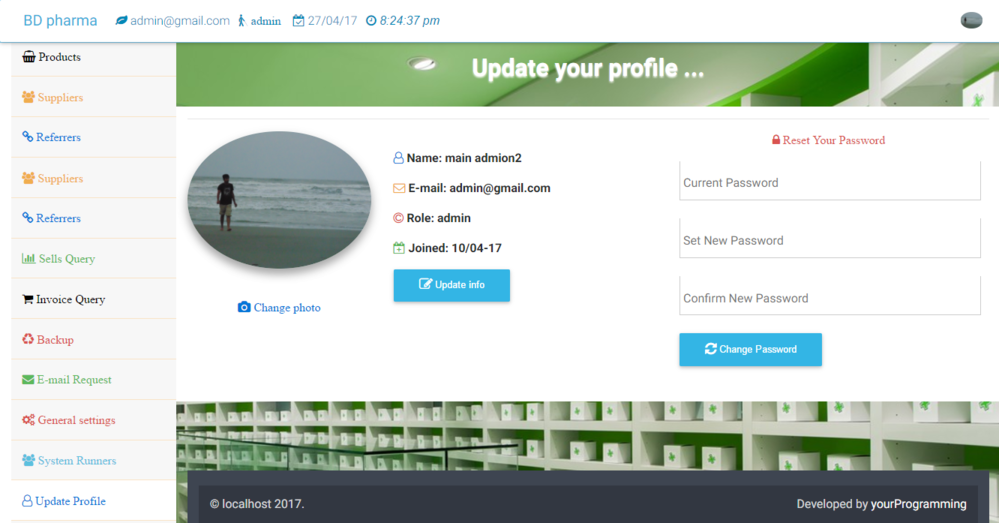Click the camera icon beside Change photo
The width and height of the screenshot is (999, 523).
(x=244, y=307)
